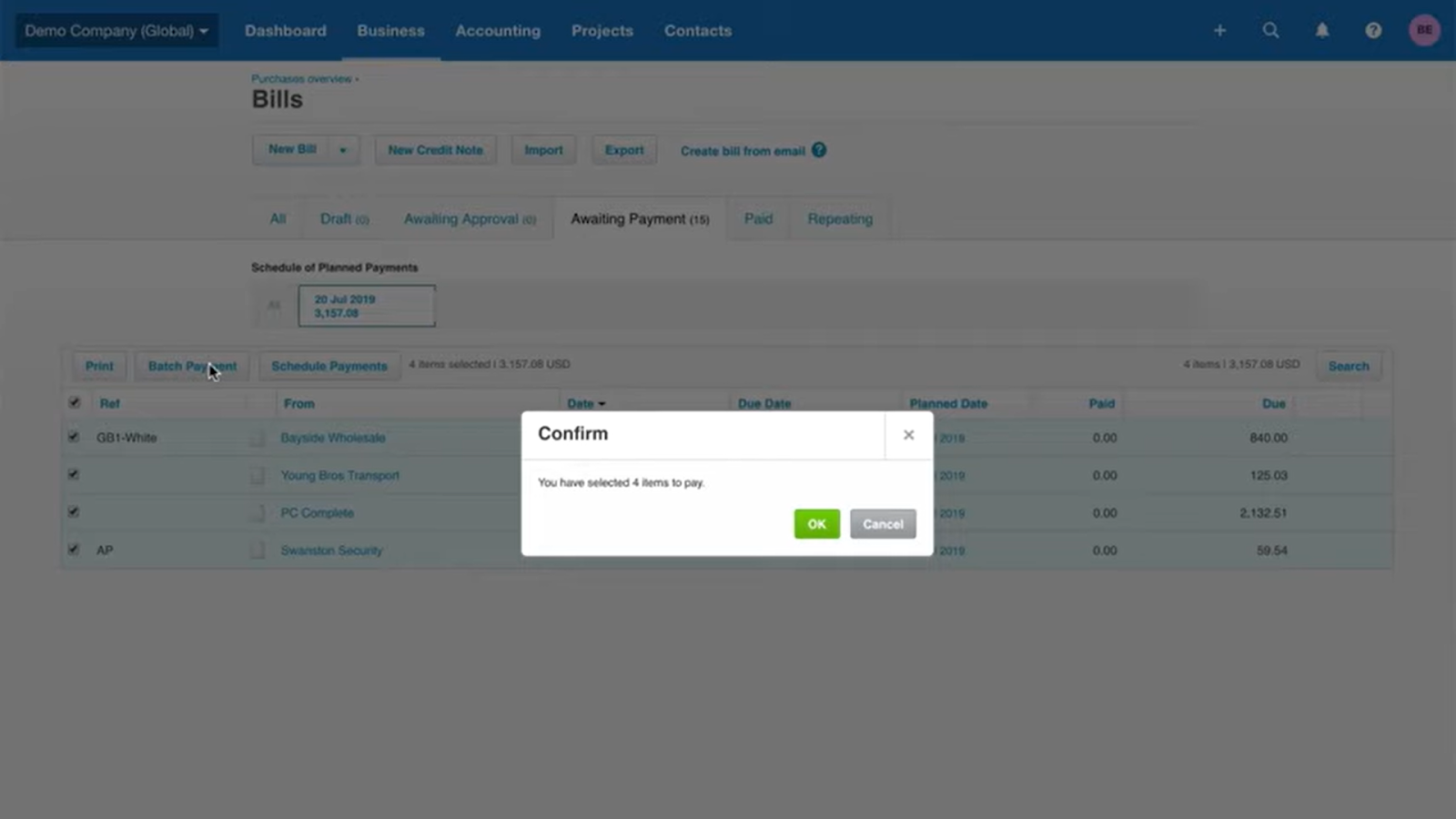Uncheck the Swanston Security AP checkbox
This screenshot has height=819, width=1456.
click(x=74, y=549)
